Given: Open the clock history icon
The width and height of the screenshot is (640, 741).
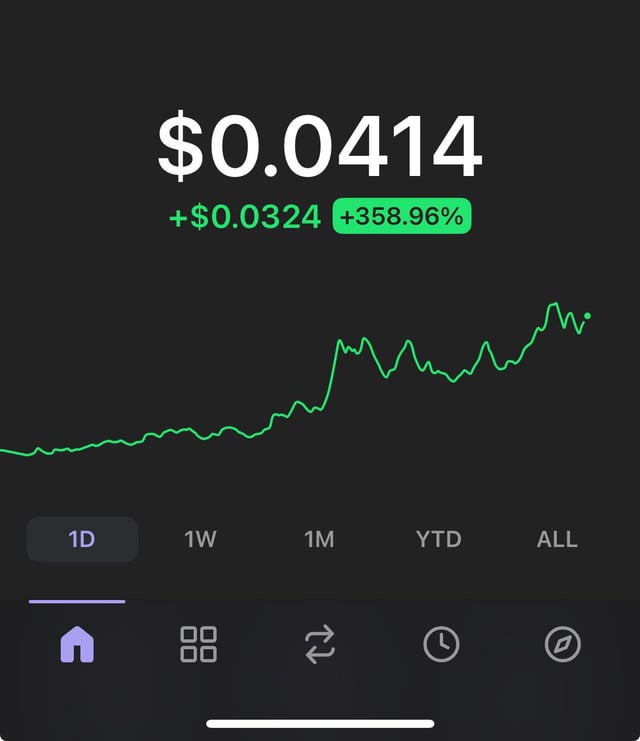Looking at the screenshot, I should pos(441,644).
